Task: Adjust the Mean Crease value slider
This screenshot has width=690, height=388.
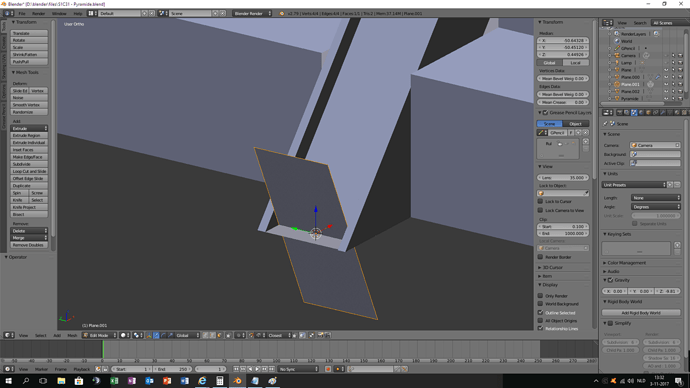Action: pos(563,102)
